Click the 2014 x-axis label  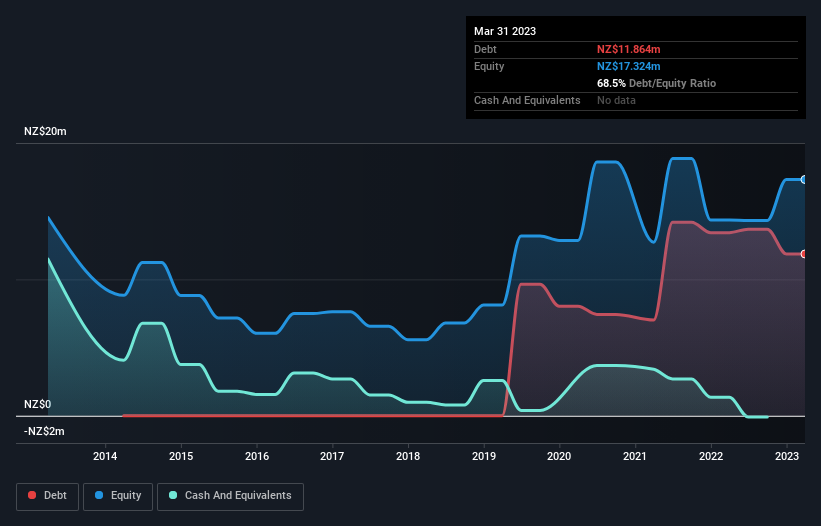click(x=105, y=456)
